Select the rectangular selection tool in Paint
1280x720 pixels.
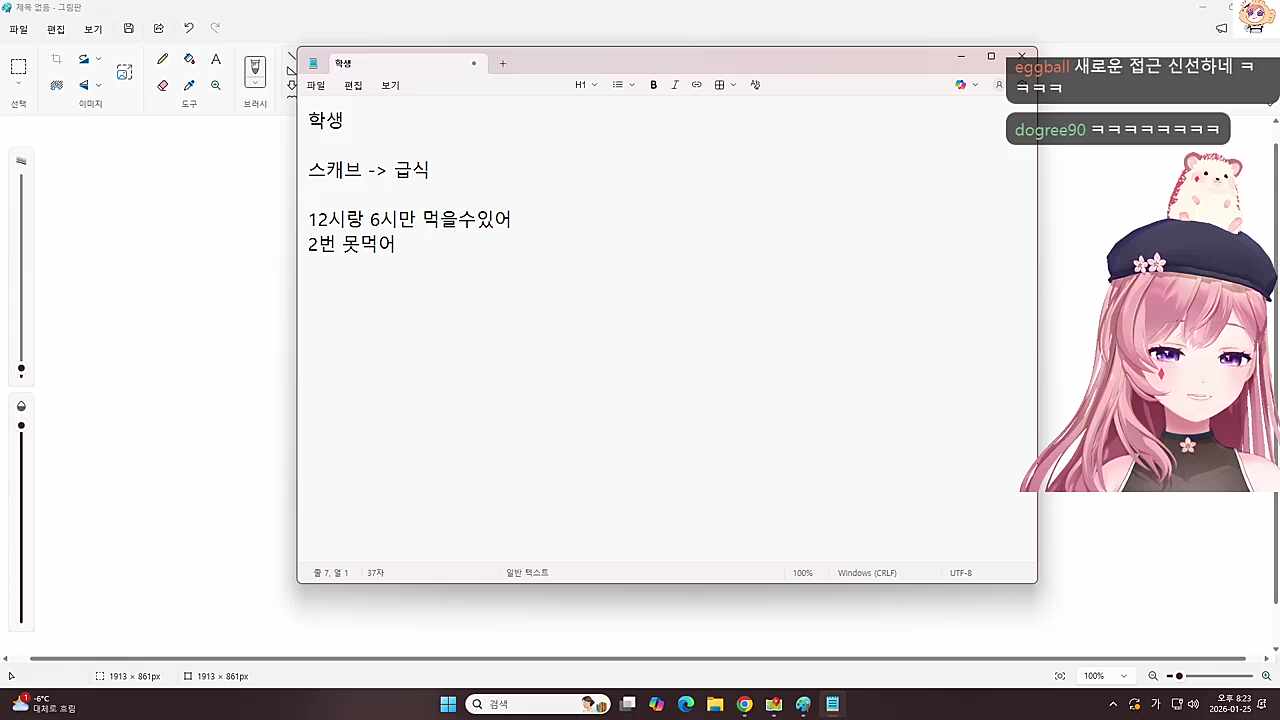point(18,67)
